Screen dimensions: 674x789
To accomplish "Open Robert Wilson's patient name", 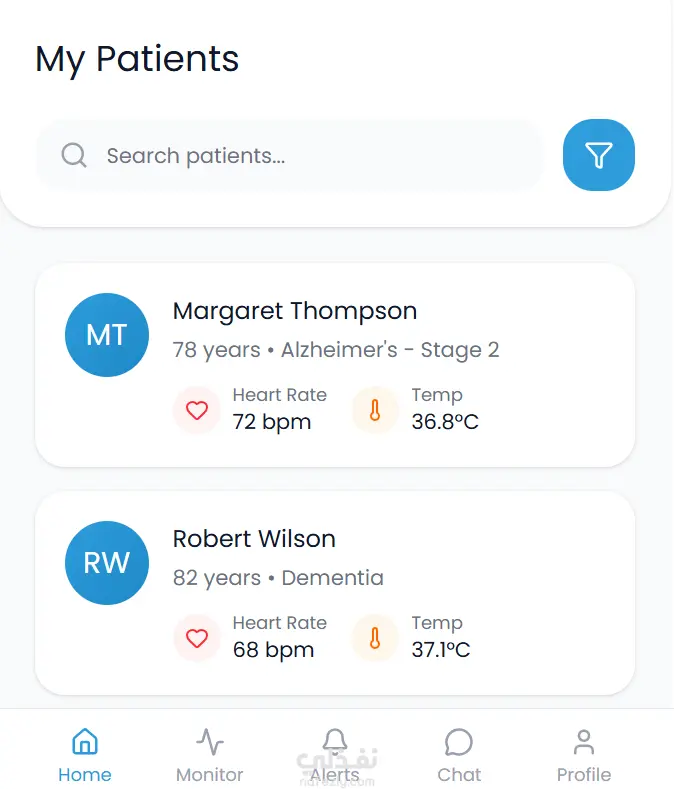I will (254, 539).
